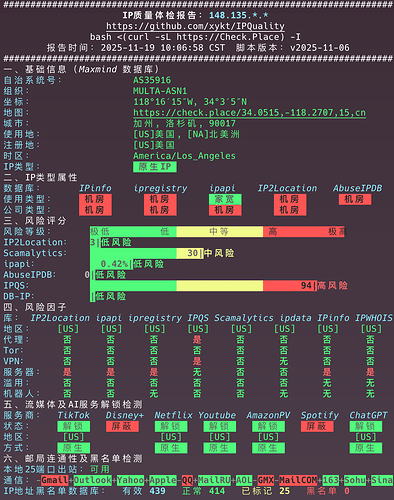Image resolution: width=394 pixels, height=500 pixels.
Task: Click the IPWHOIS column header
Action: (x=374, y=318)
